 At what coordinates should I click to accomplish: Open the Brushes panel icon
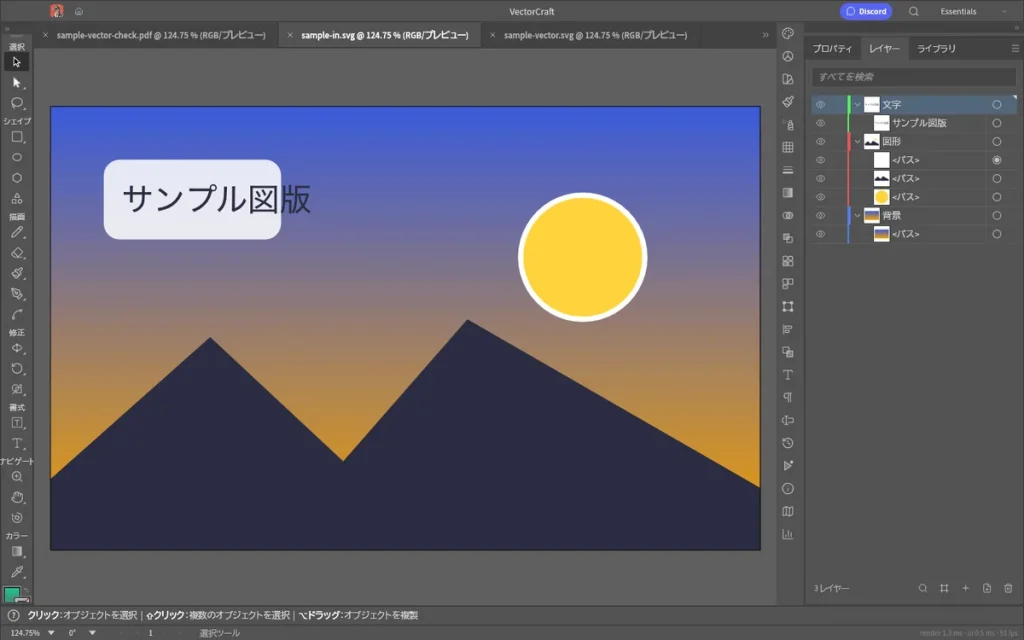[x=788, y=102]
